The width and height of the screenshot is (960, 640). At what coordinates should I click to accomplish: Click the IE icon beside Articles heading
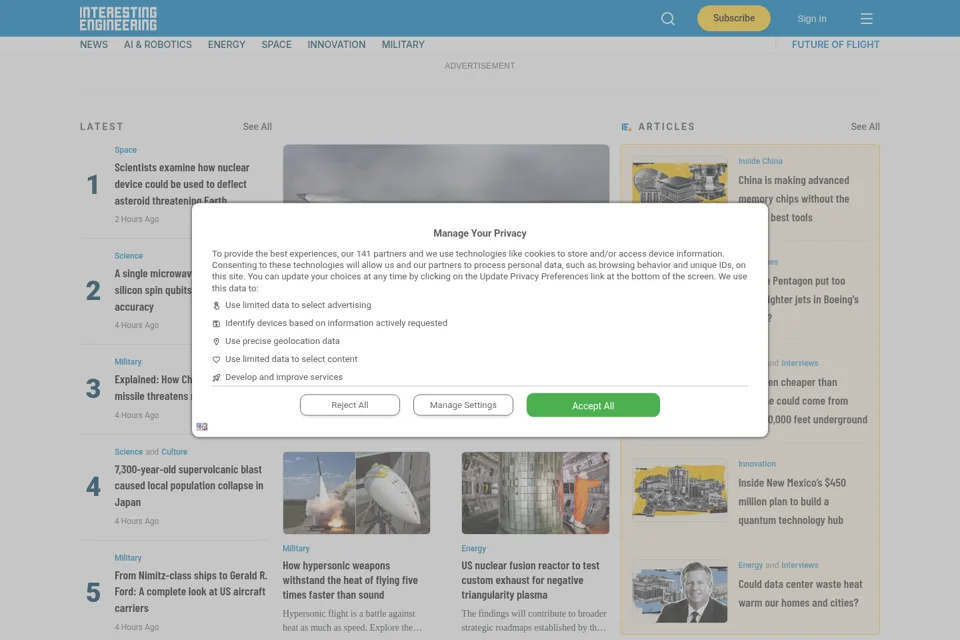(x=626, y=127)
